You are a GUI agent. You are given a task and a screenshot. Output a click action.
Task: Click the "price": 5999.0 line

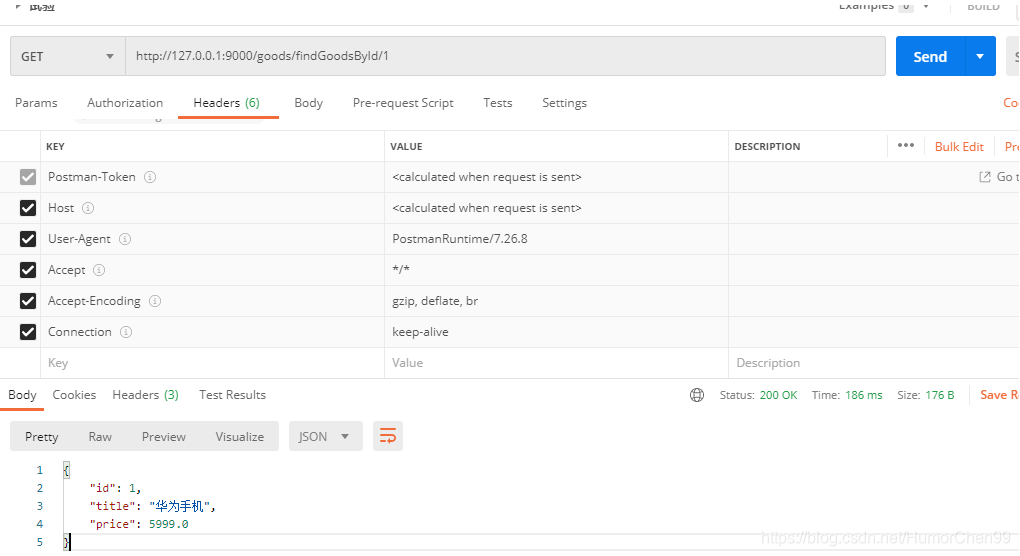(x=139, y=524)
